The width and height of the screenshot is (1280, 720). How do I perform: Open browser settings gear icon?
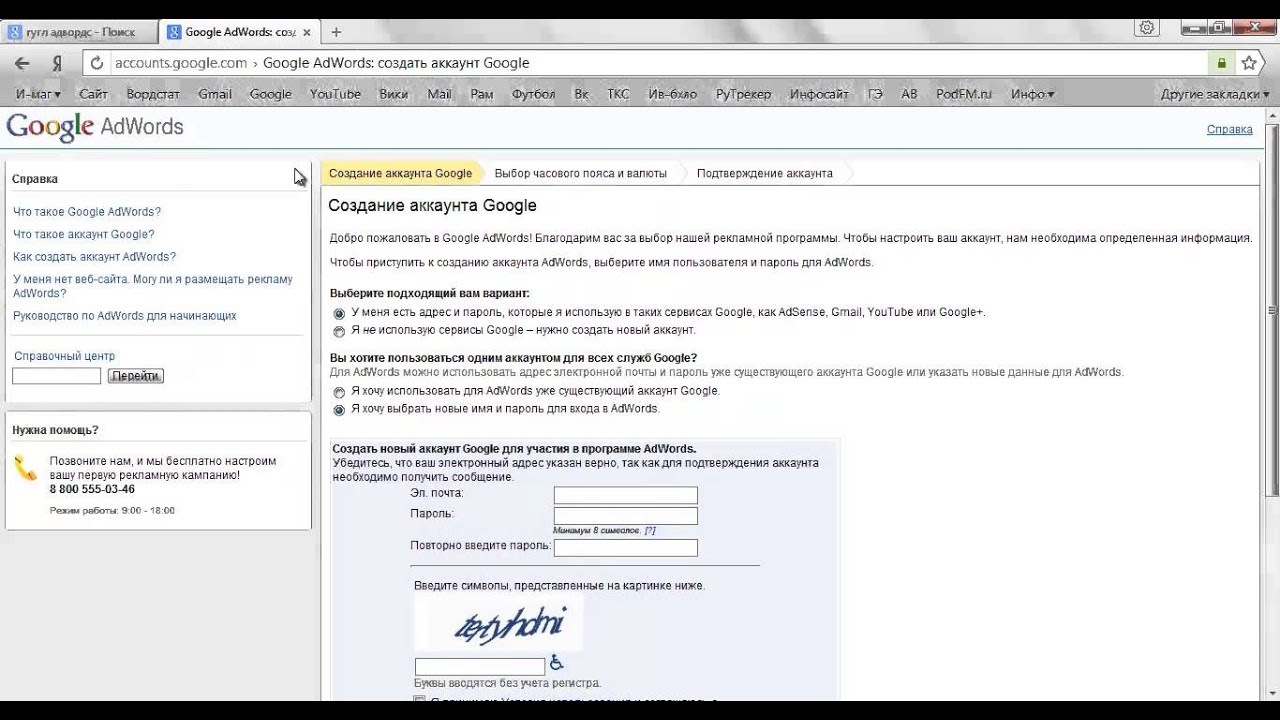point(1147,27)
